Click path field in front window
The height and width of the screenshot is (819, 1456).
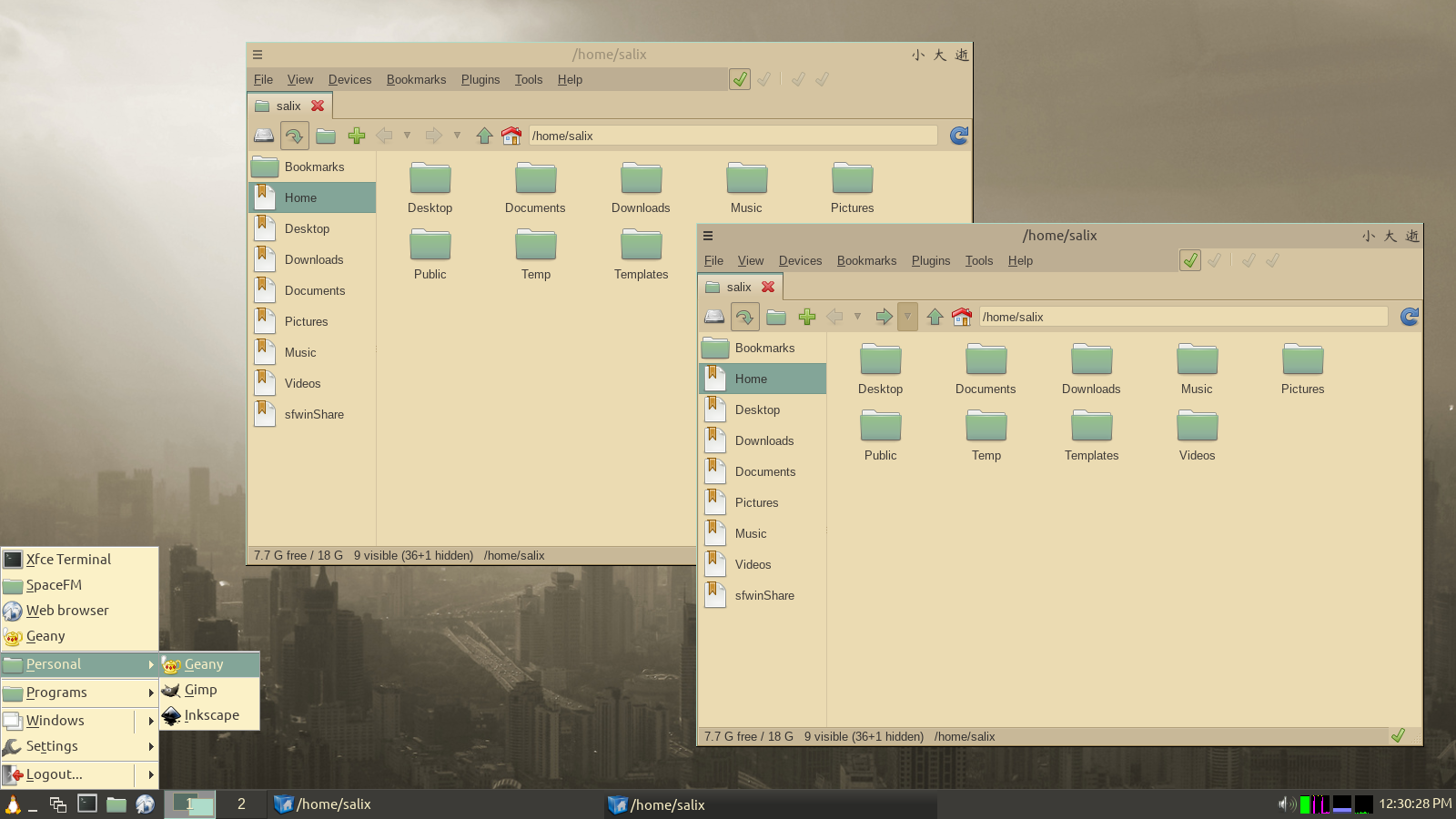(x=1183, y=317)
